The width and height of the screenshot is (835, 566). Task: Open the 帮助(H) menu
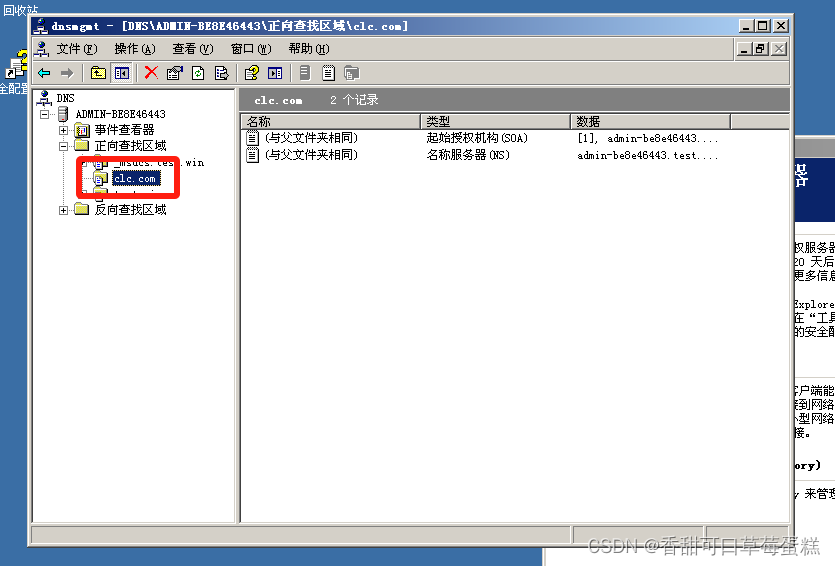pos(309,49)
